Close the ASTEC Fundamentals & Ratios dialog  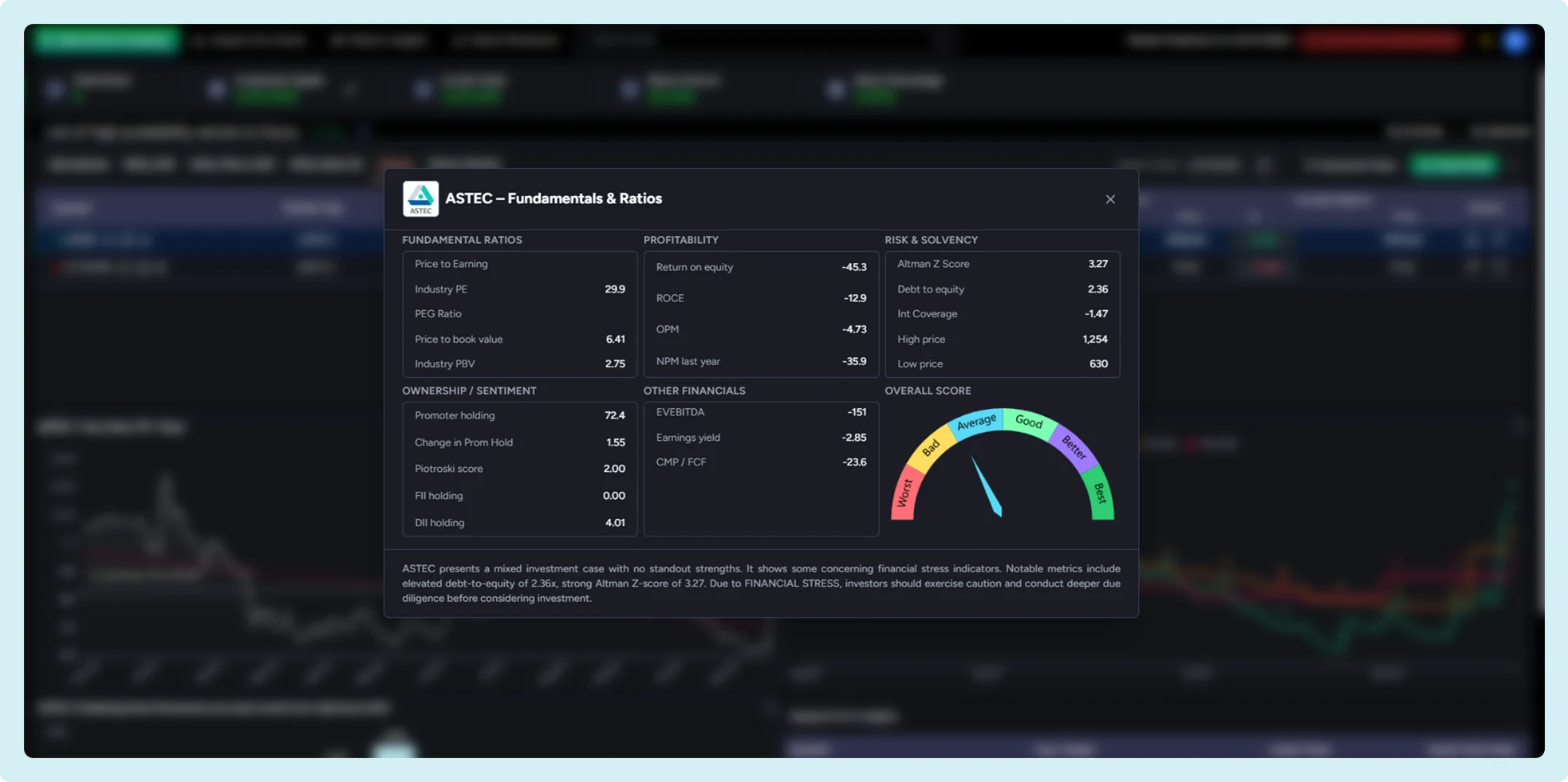(x=1109, y=199)
